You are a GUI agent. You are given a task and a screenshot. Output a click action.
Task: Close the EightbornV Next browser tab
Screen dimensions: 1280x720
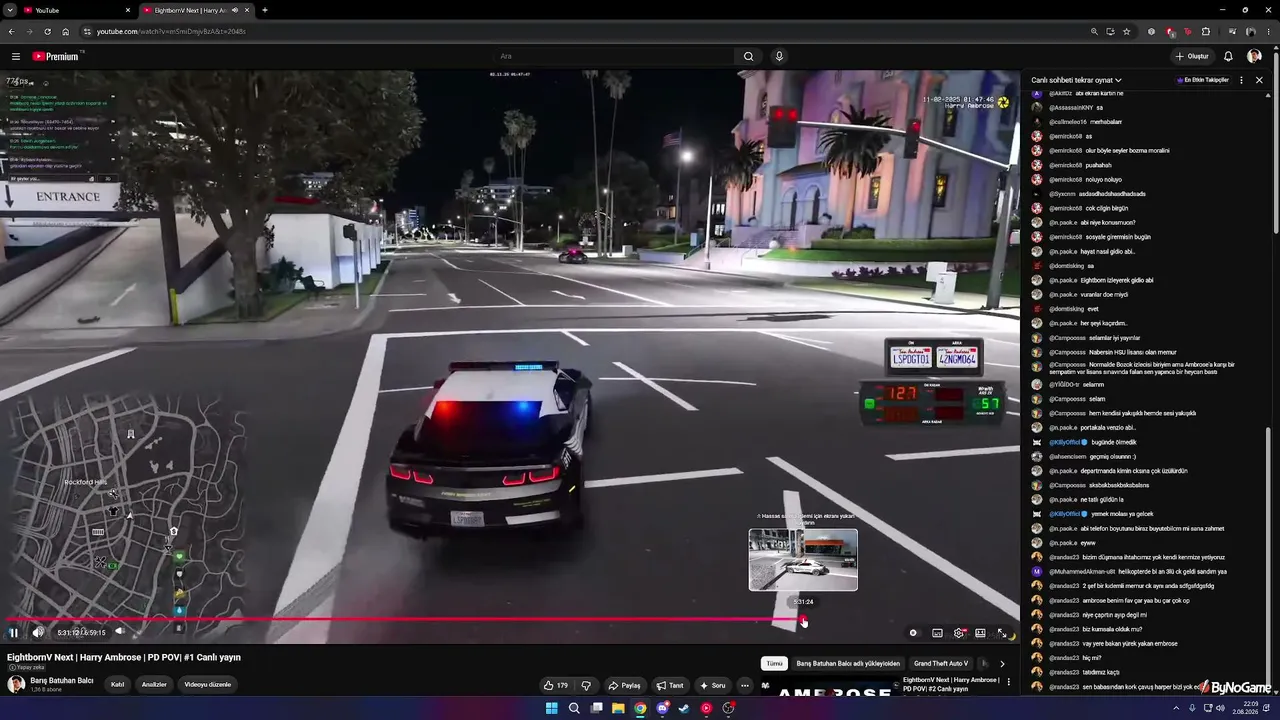(x=246, y=10)
